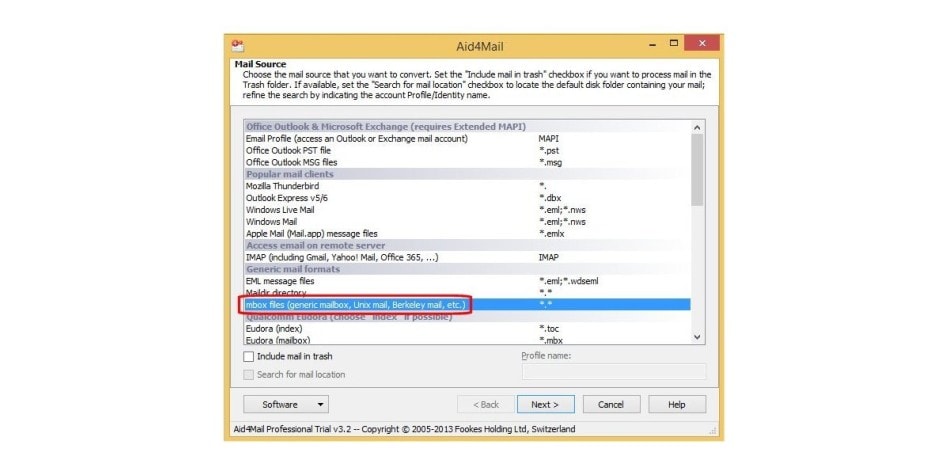950x475 pixels.
Task: Tick the Include mail in trash checkbox
Action: pos(249,356)
